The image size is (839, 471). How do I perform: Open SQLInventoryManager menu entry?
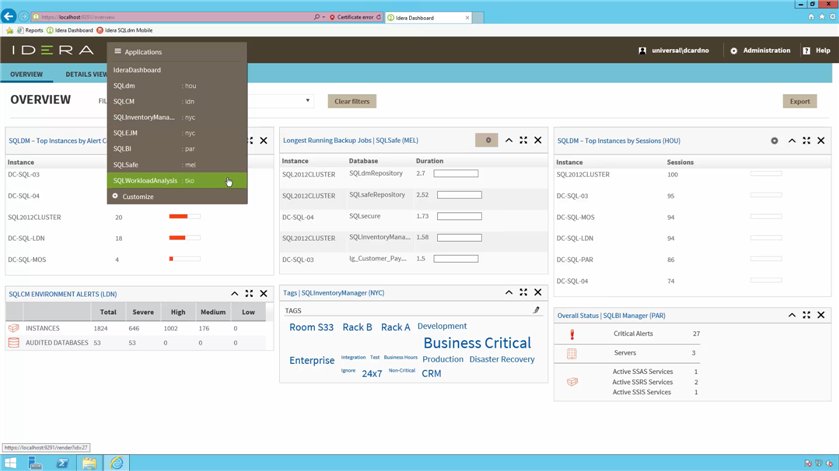click(177, 117)
